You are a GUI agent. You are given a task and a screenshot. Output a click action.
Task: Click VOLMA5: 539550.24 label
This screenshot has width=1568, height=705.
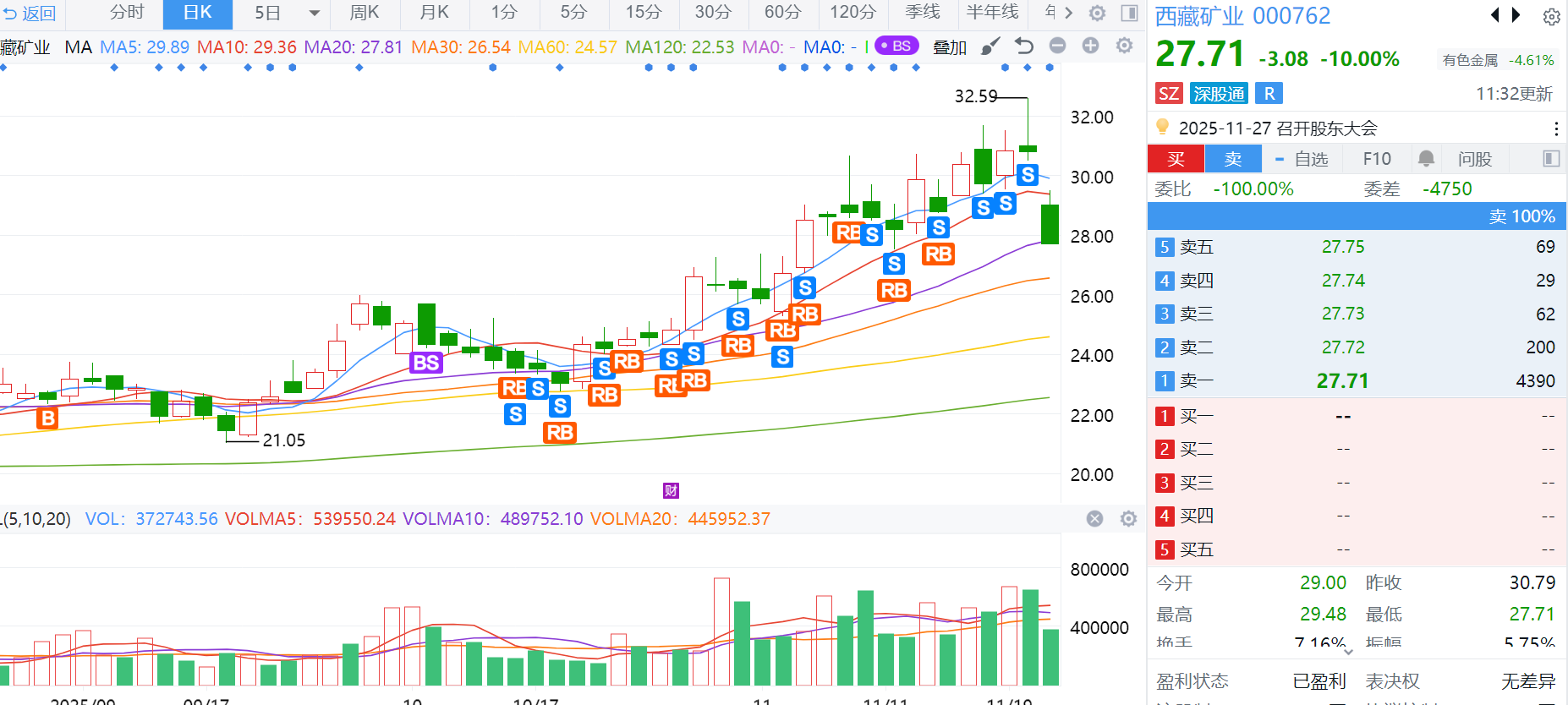coord(310,518)
